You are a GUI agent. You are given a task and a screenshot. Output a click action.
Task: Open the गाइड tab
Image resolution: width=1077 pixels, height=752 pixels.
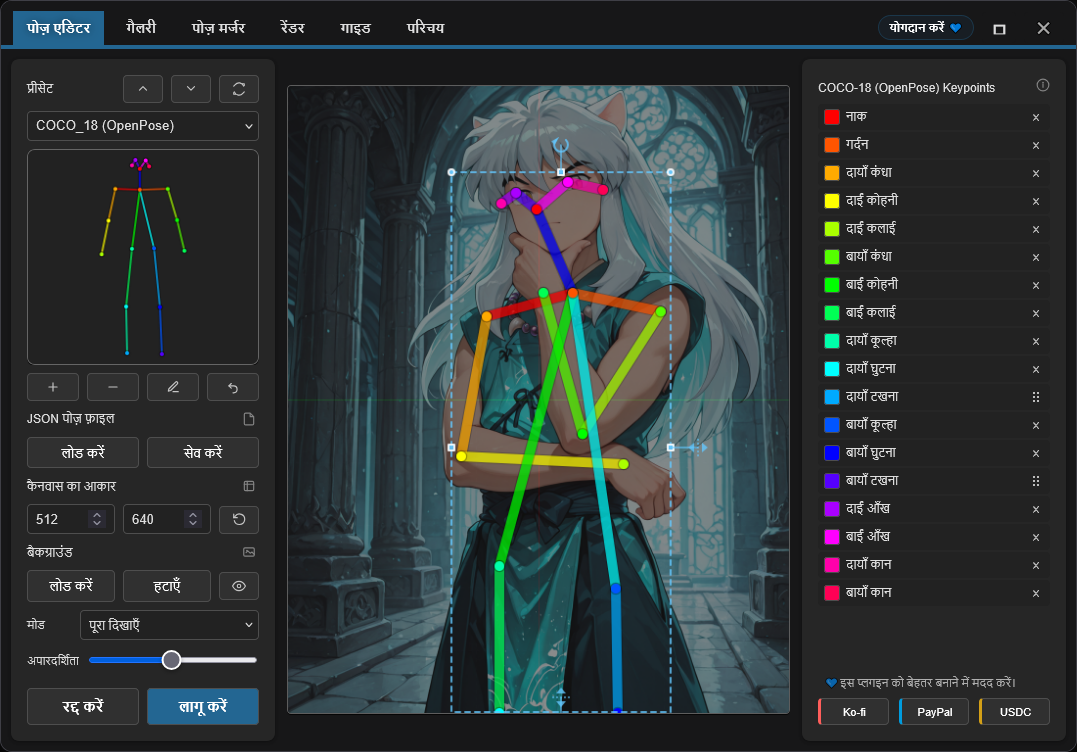tap(355, 28)
